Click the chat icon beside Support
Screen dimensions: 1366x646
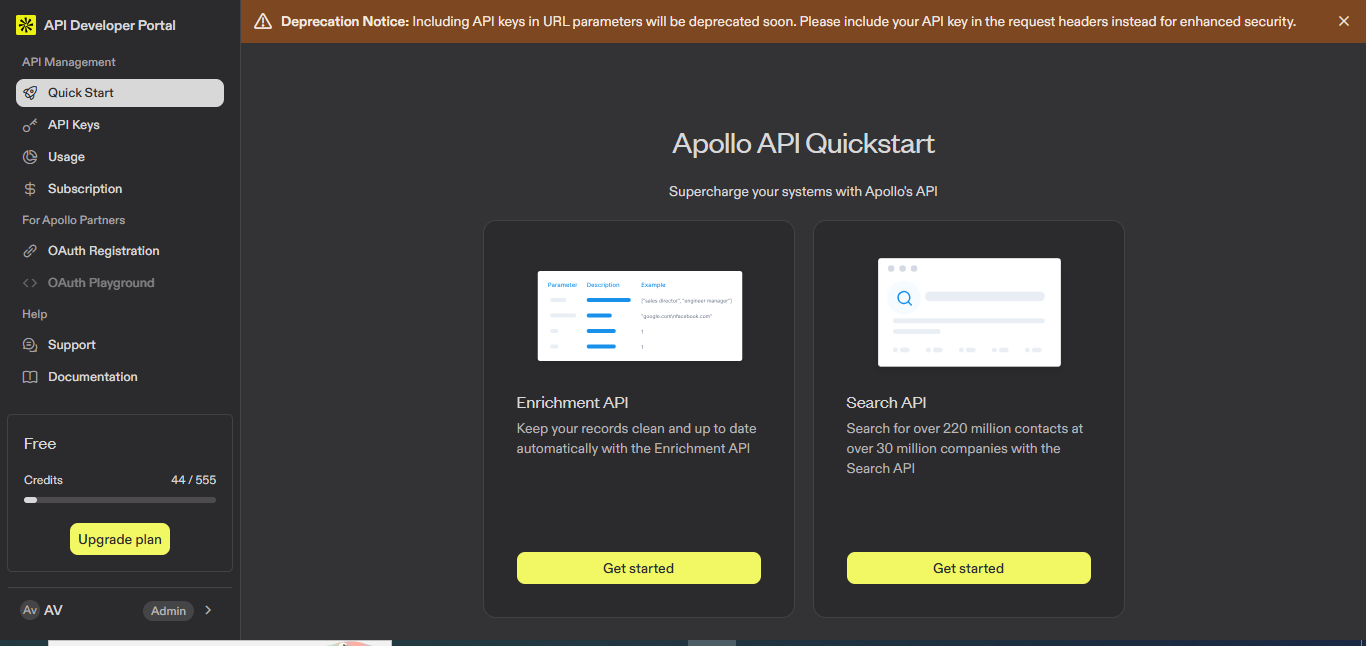tap(30, 345)
